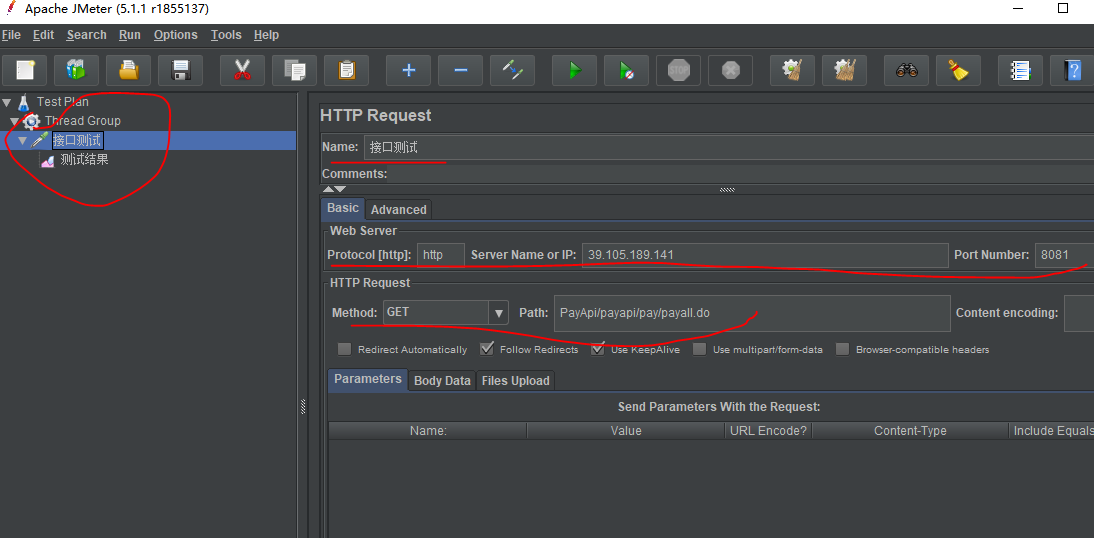The image size is (1094, 538).
Task: Switch to the Files Upload tab
Action: pyautogui.click(x=516, y=381)
